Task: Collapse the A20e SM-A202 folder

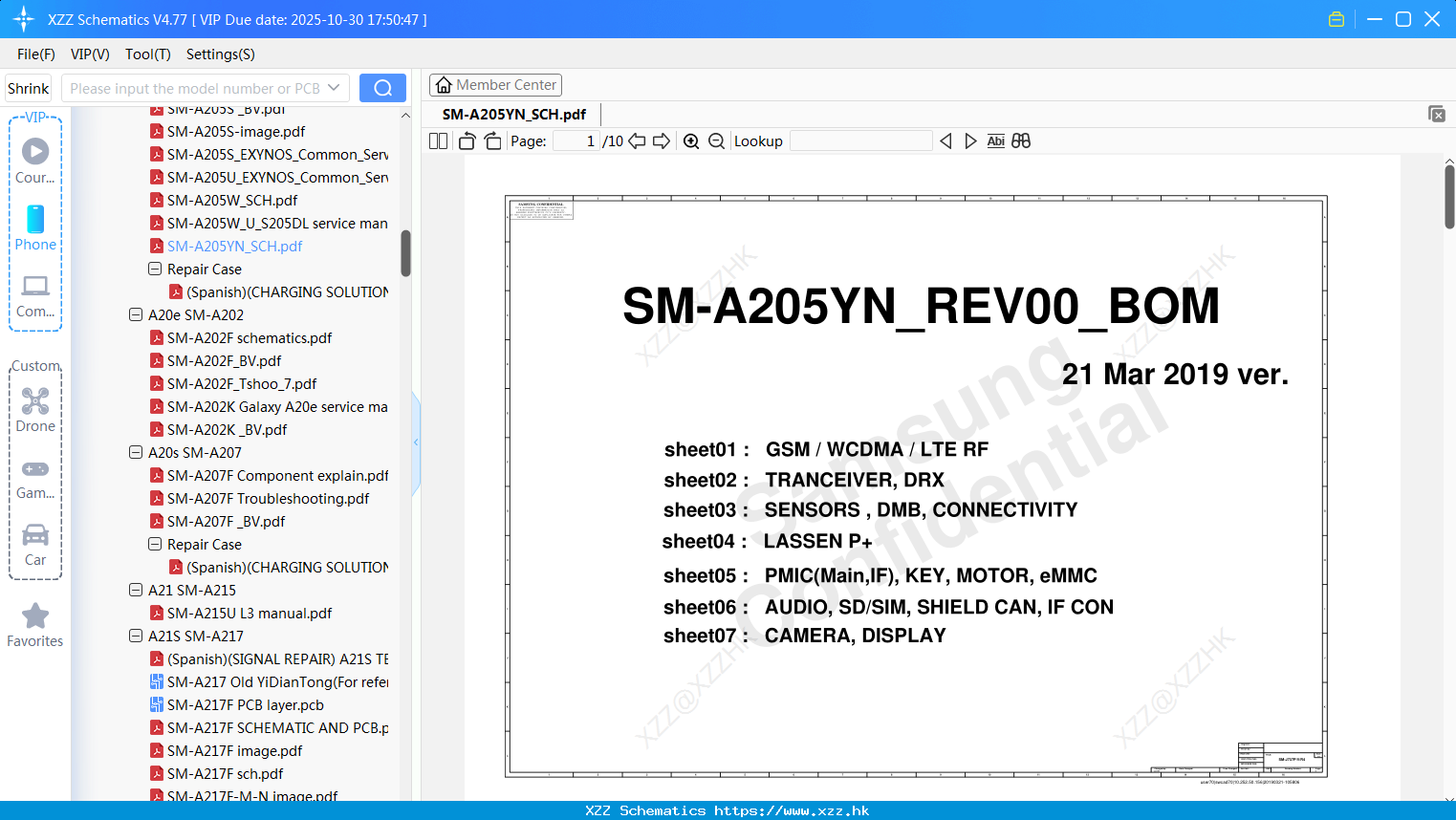Action: [136, 314]
